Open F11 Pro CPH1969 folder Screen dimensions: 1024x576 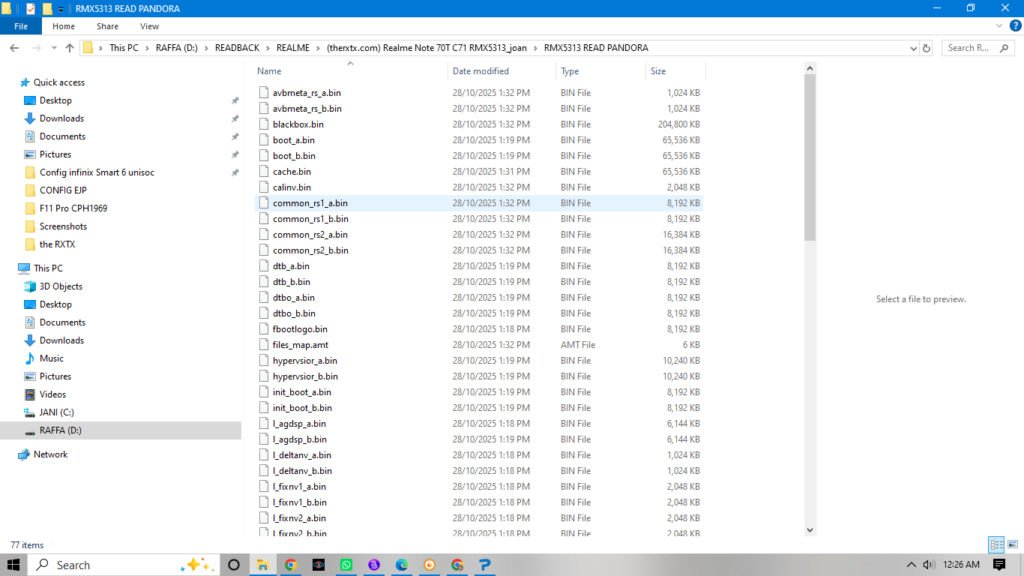click(73, 208)
